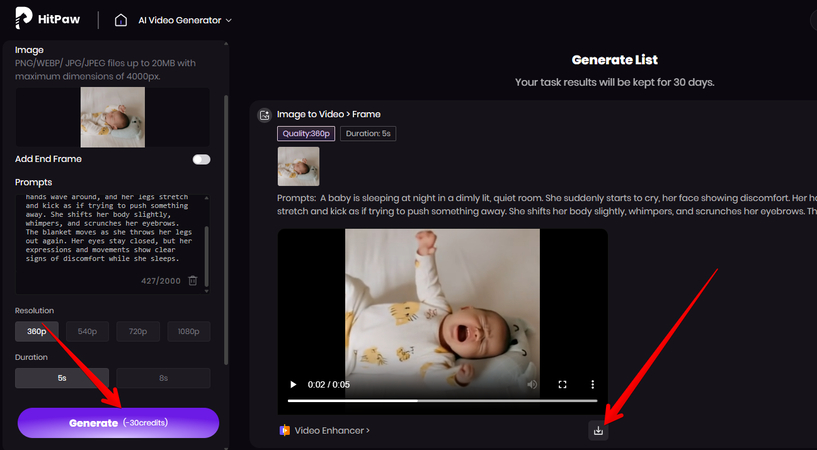Click the Generate button
Image resolution: width=817 pixels, height=450 pixels.
pos(118,423)
